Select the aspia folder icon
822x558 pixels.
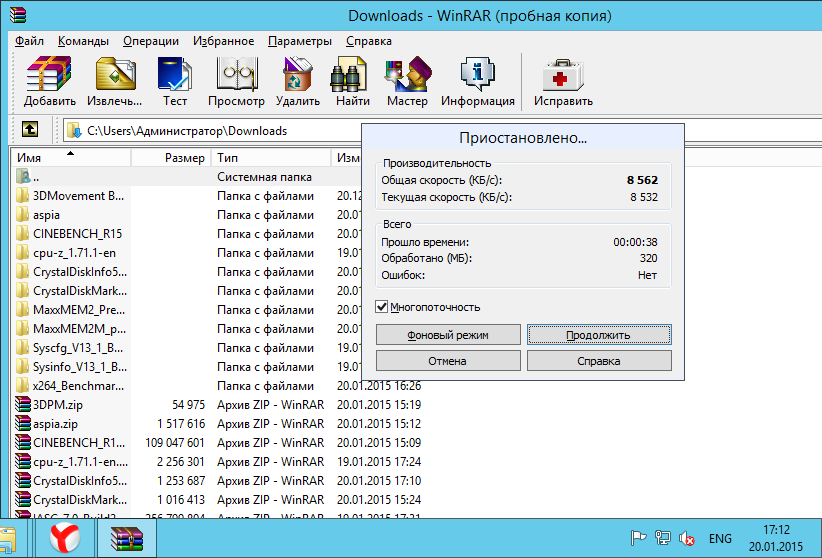(x=22, y=214)
